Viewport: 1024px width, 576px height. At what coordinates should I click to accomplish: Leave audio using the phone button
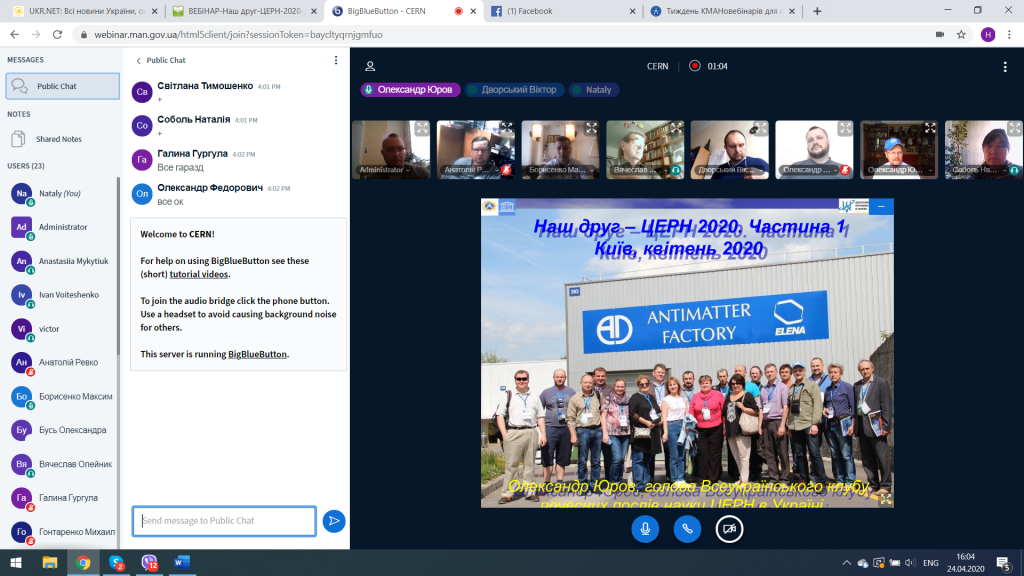(687, 529)
